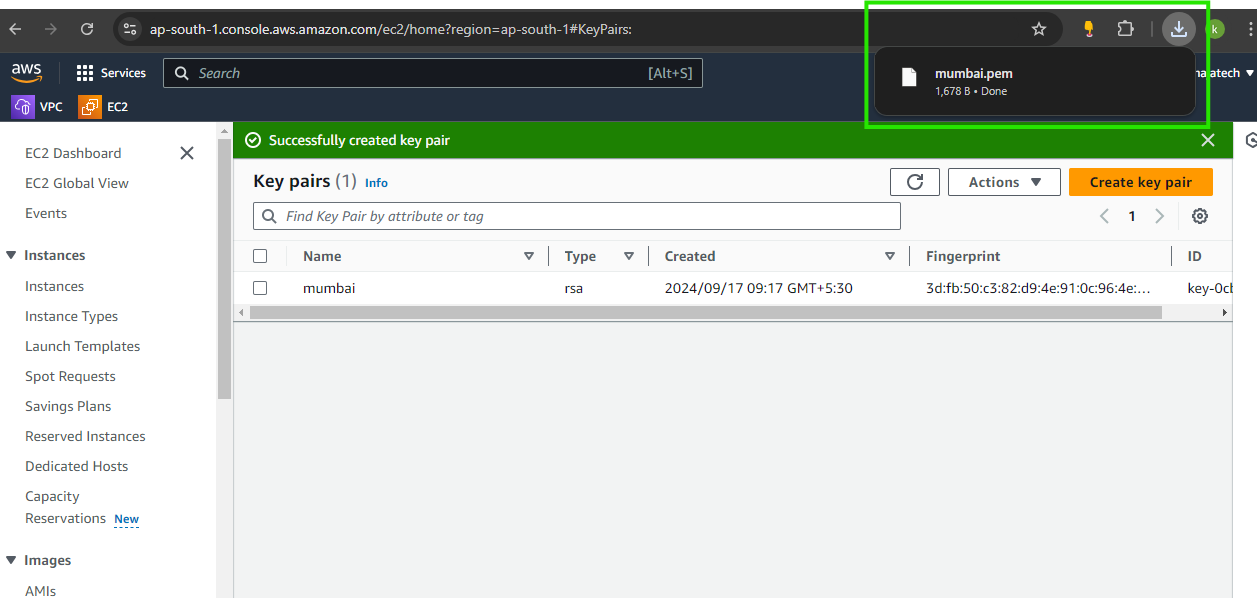The height and width of the screenshot is (598, 1257).
Task: Click Create key pair button
Action: coord(1140,182)
